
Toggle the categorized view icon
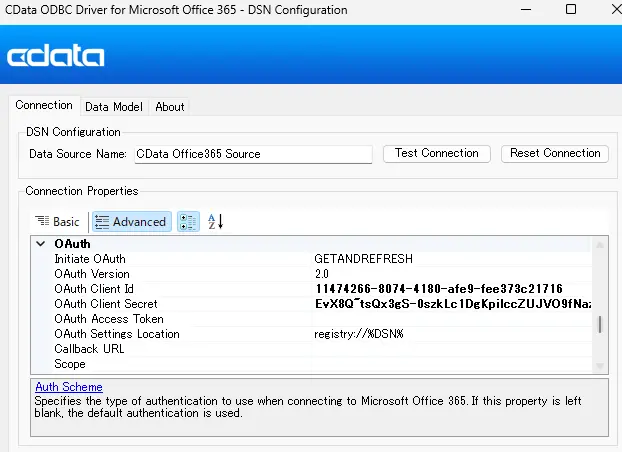pos(188,221)
